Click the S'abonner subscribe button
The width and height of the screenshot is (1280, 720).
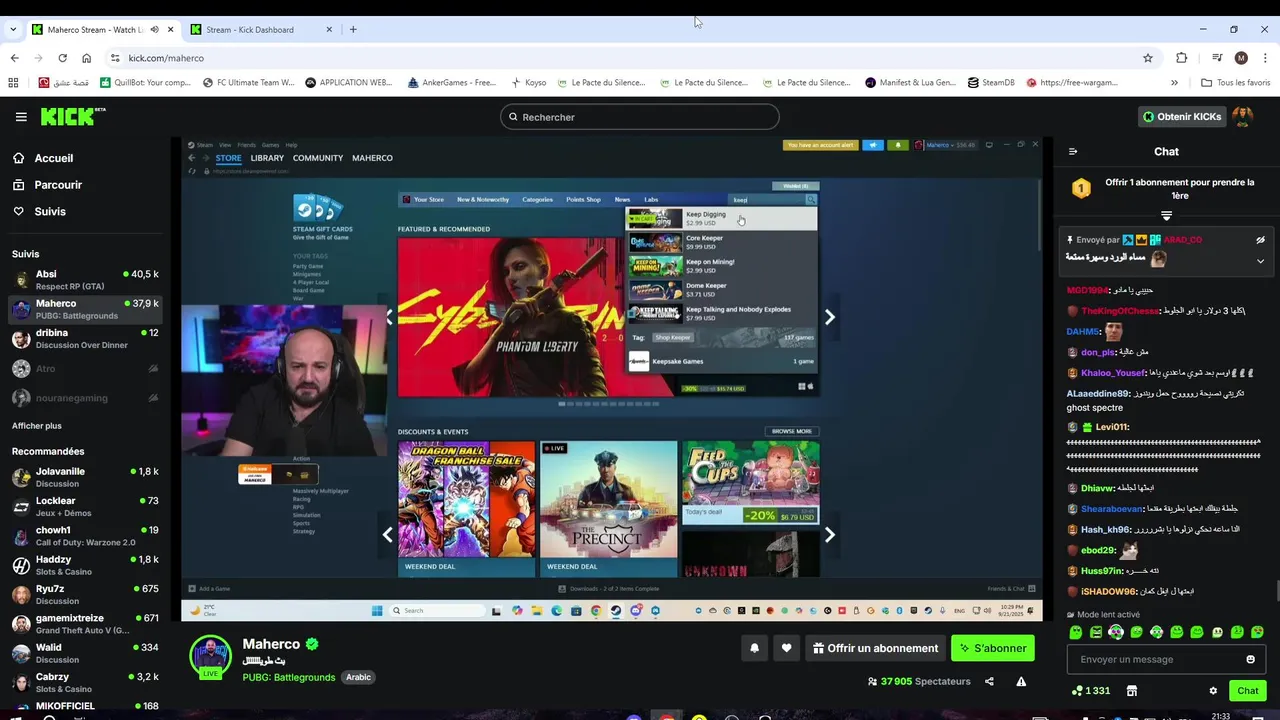pyautogui.click(x=992, y=648)
